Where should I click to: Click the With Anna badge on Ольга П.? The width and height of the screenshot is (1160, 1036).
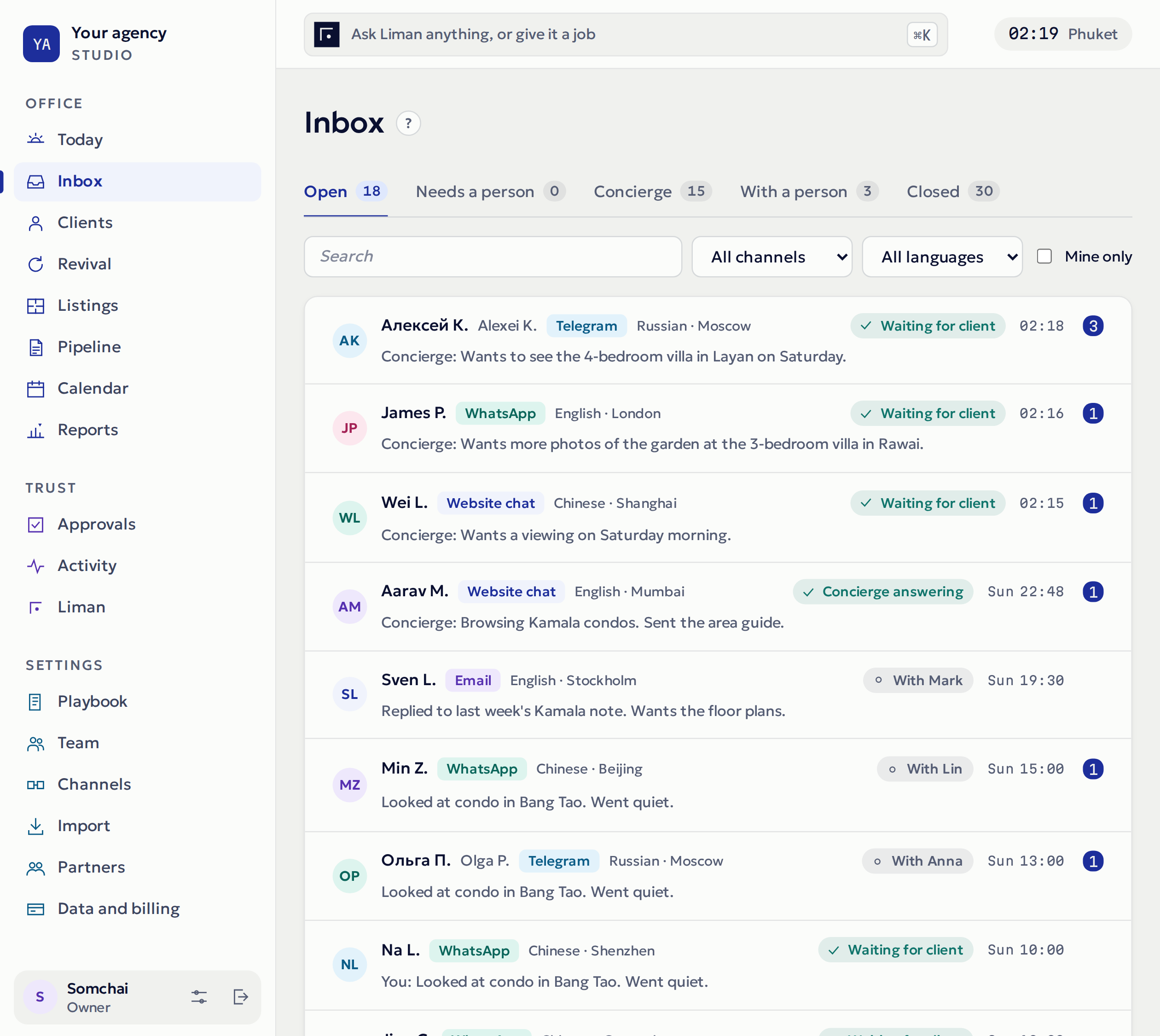click(x=917, y=861)
